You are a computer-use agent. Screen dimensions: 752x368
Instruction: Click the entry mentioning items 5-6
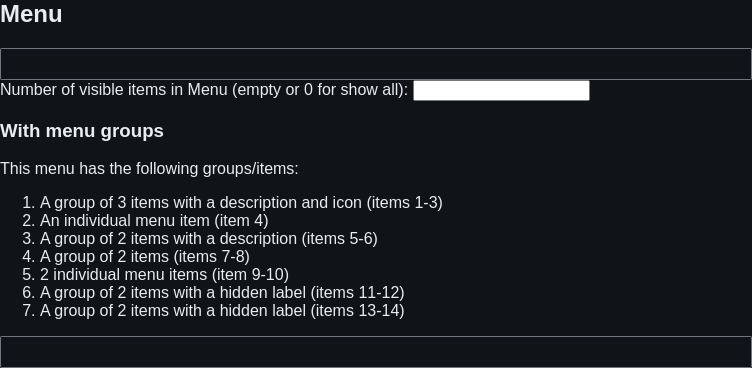(209, 238)
